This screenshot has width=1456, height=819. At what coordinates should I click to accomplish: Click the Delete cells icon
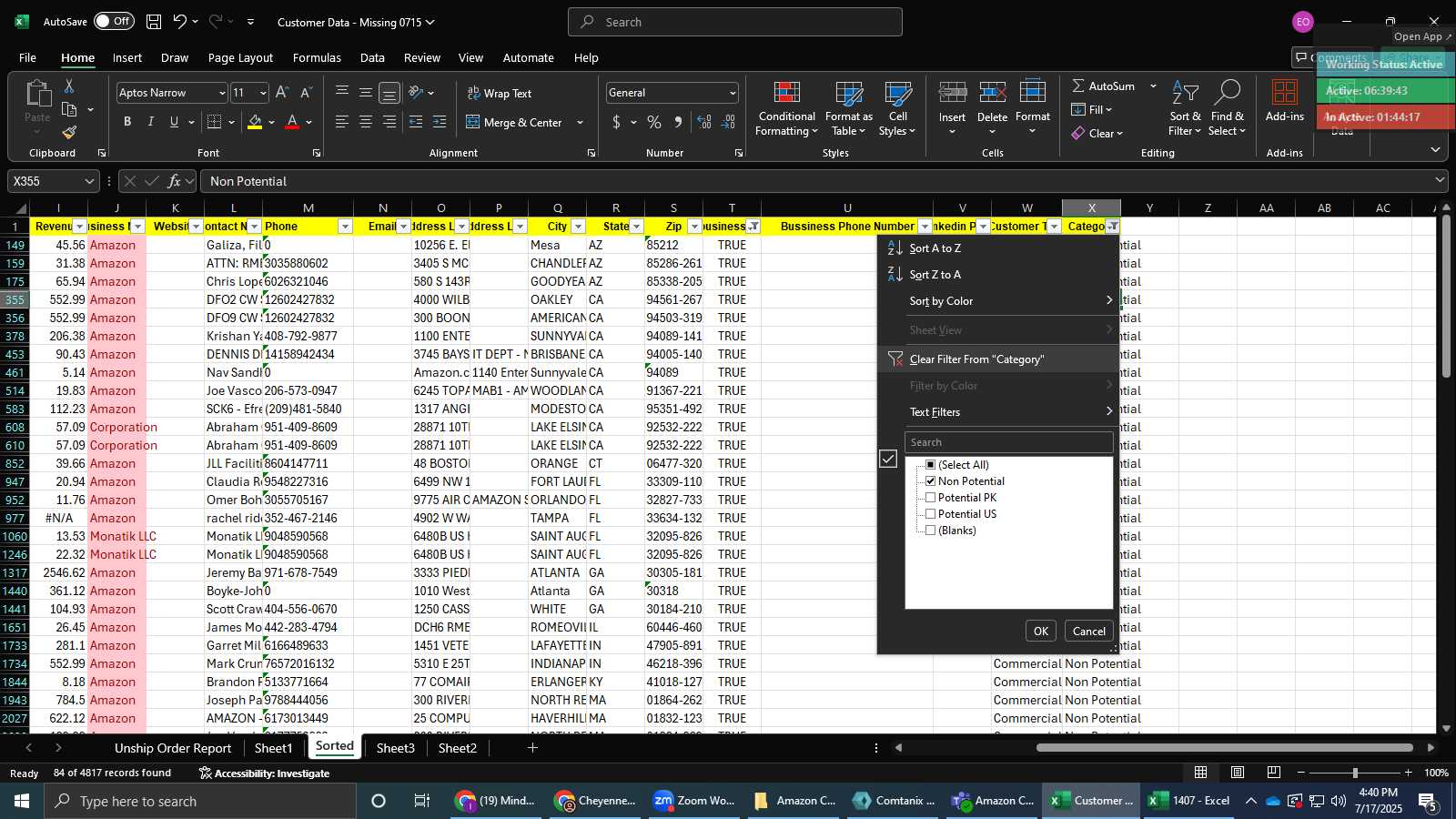(x=992, y=93)
